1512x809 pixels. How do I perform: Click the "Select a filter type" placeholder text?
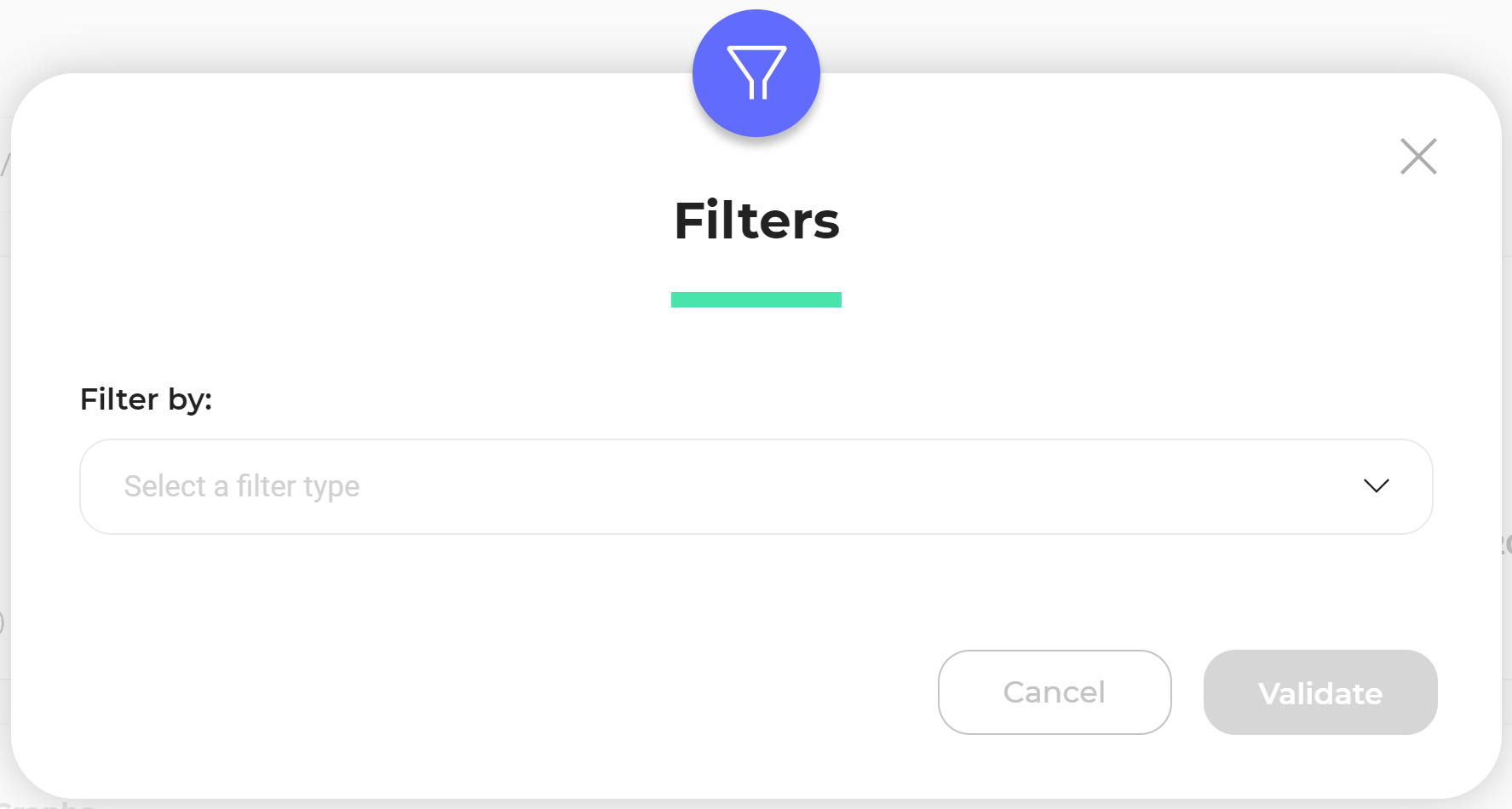pyautogui.click(x=242, y=486)
